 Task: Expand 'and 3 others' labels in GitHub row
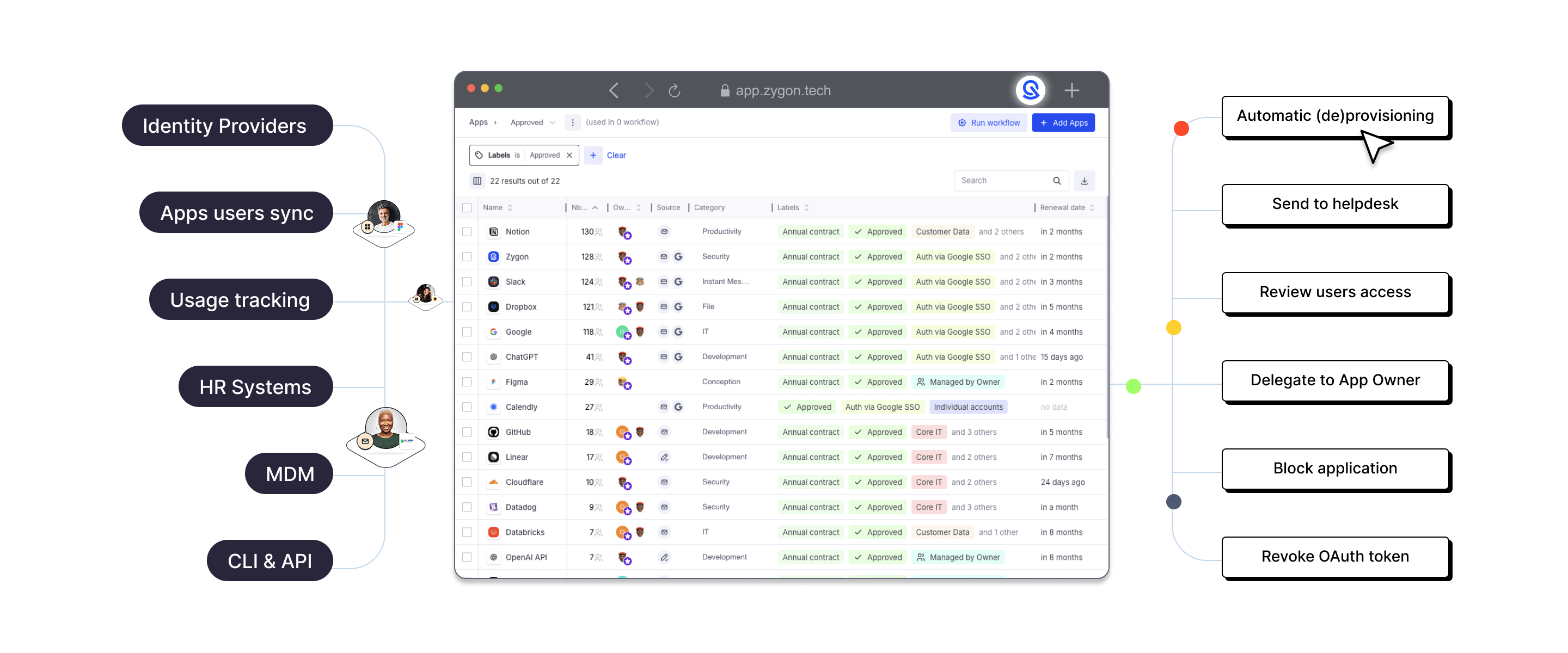click(x=974, y=432)
